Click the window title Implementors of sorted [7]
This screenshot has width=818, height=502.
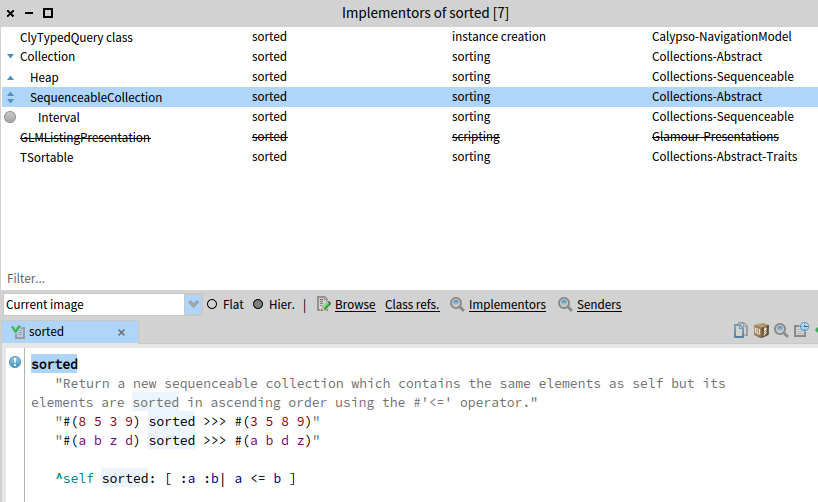[425, 13]
